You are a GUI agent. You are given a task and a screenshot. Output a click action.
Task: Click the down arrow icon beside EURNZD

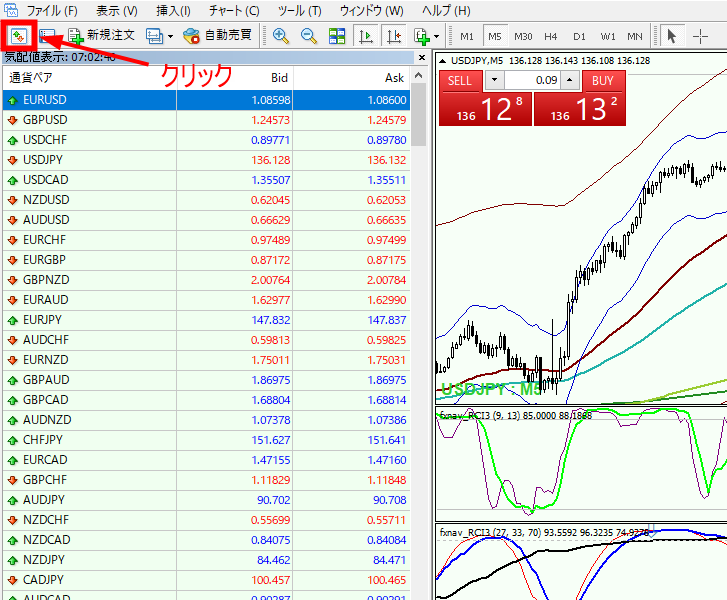click(x=13, y=360)
